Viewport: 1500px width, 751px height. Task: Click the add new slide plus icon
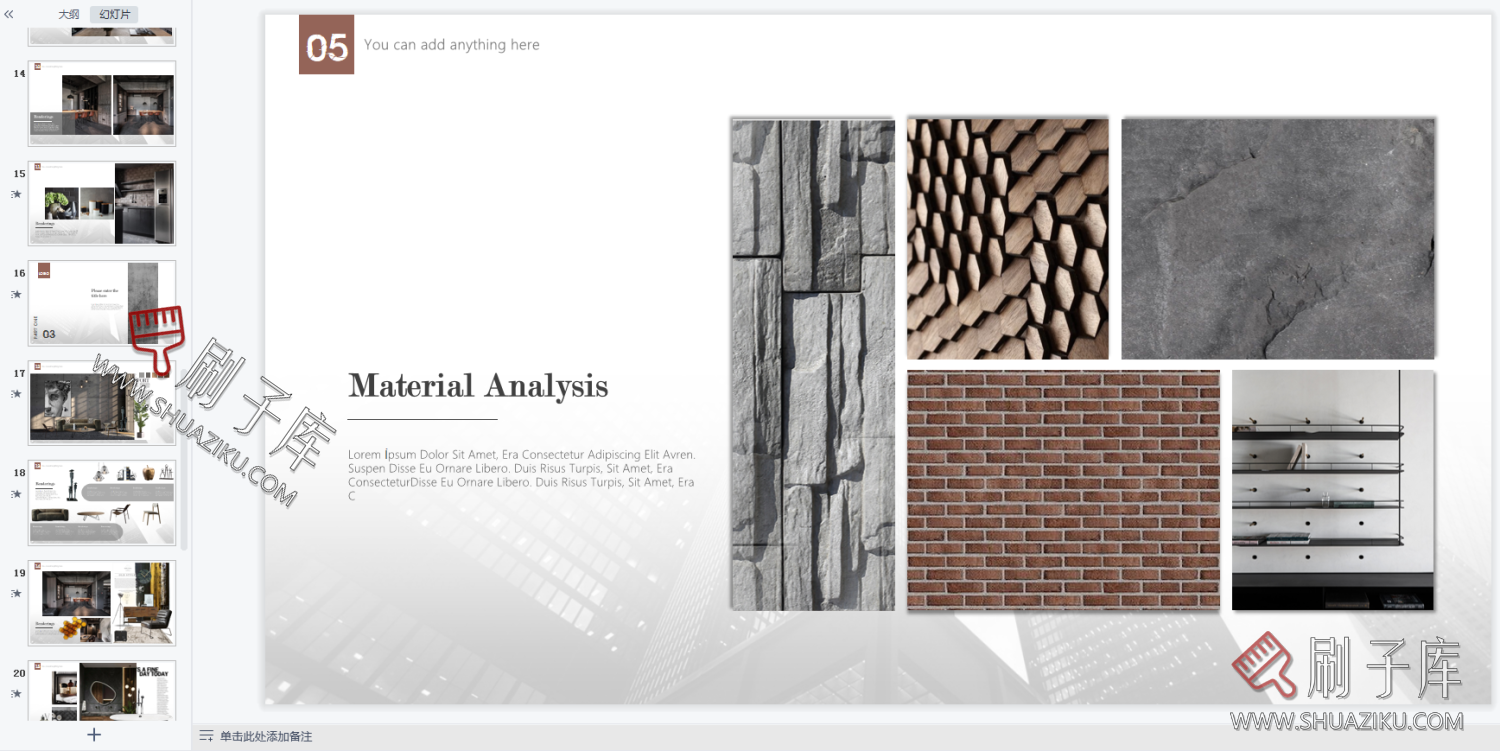pos(94,735)
